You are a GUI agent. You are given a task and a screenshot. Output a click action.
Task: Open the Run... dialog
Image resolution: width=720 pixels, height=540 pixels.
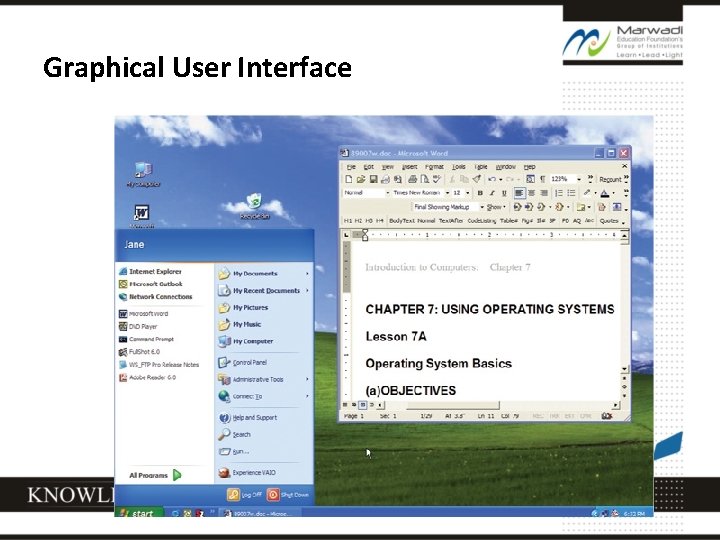234,451
